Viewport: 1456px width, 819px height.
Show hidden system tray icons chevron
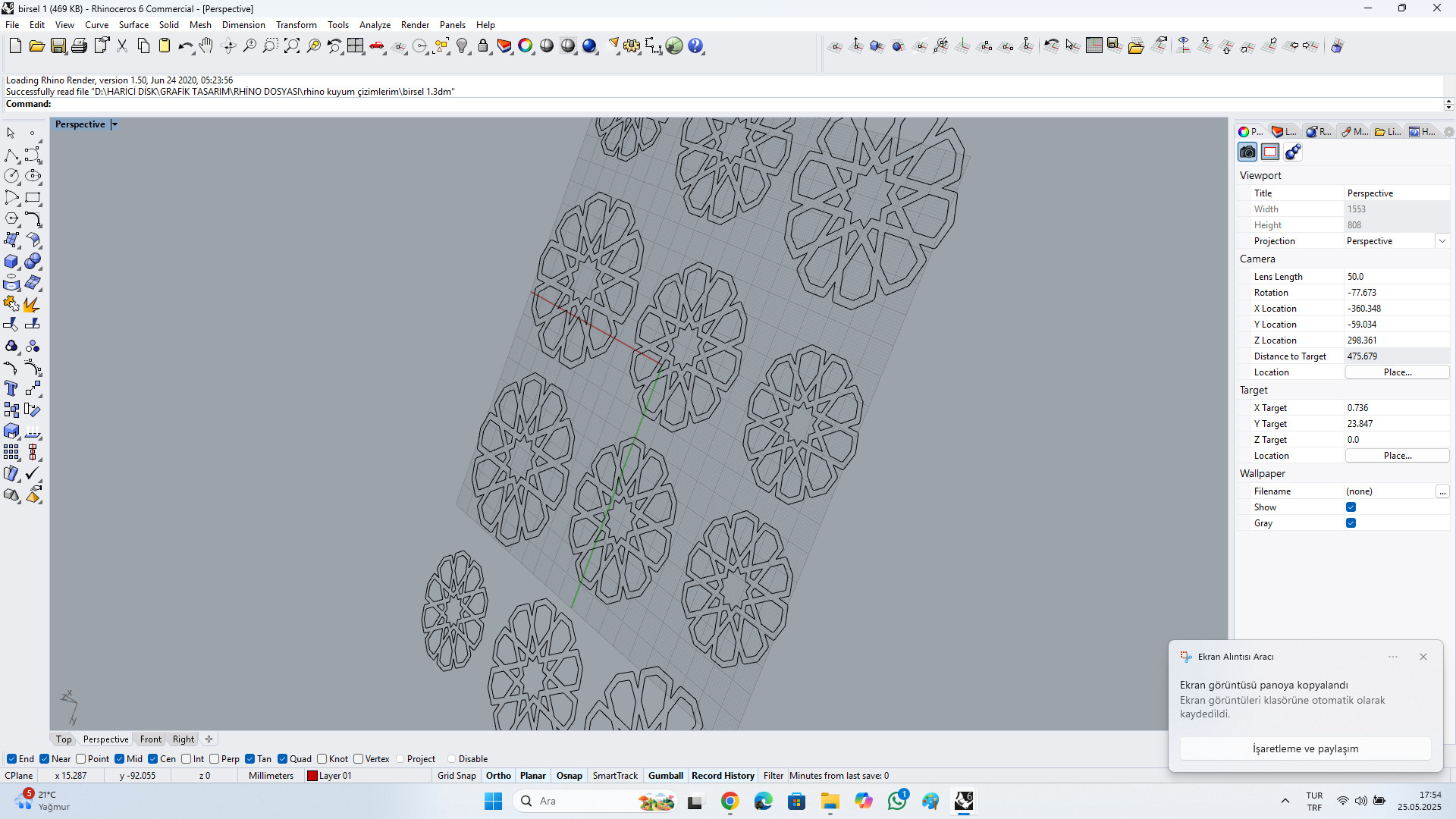[x=1285, y=801]
